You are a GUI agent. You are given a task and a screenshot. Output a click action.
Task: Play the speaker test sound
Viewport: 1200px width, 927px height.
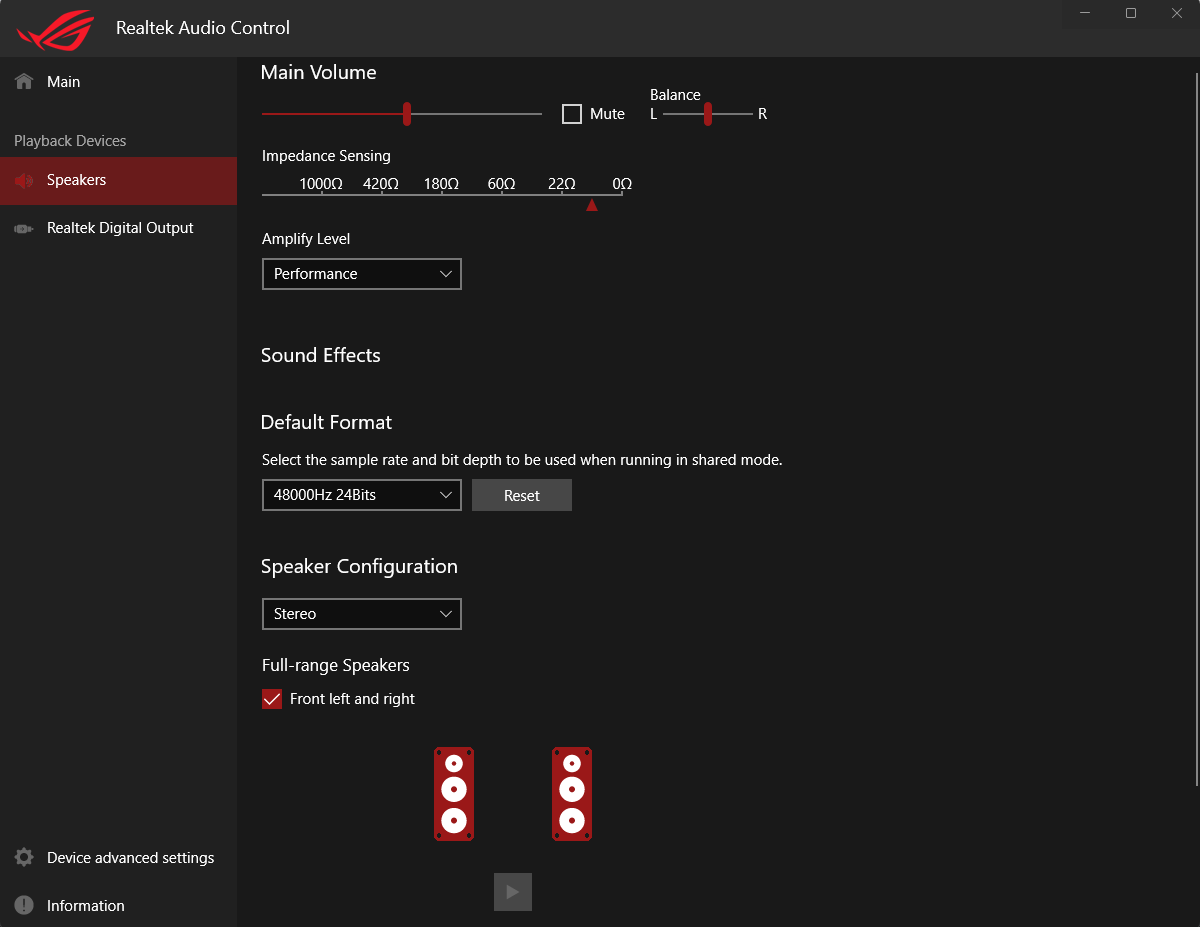coord(513,892)
